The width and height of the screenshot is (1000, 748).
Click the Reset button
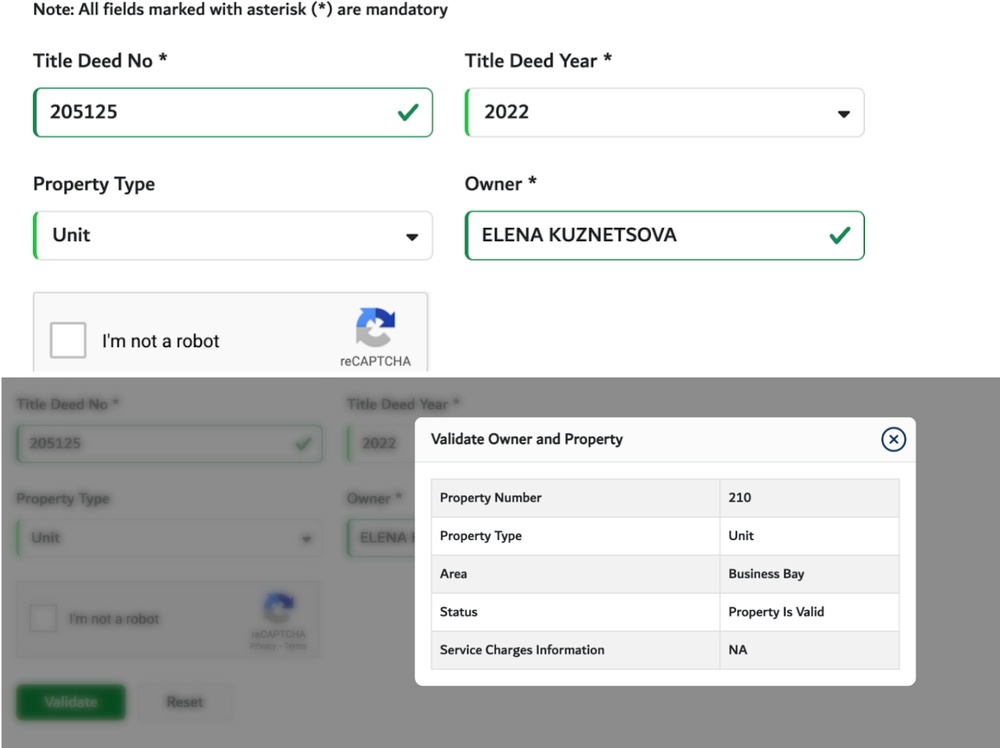(x=185, y=702)
